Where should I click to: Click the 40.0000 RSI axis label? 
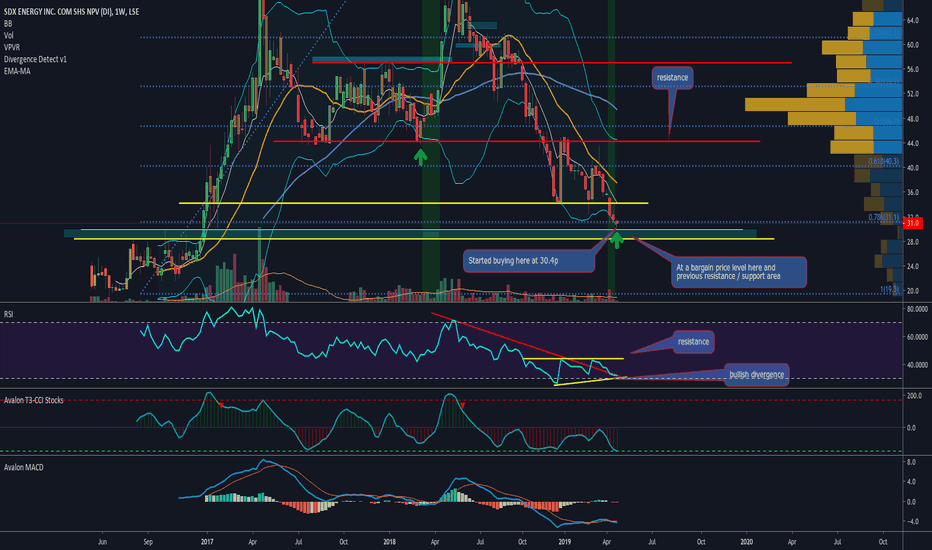point(917,364)
